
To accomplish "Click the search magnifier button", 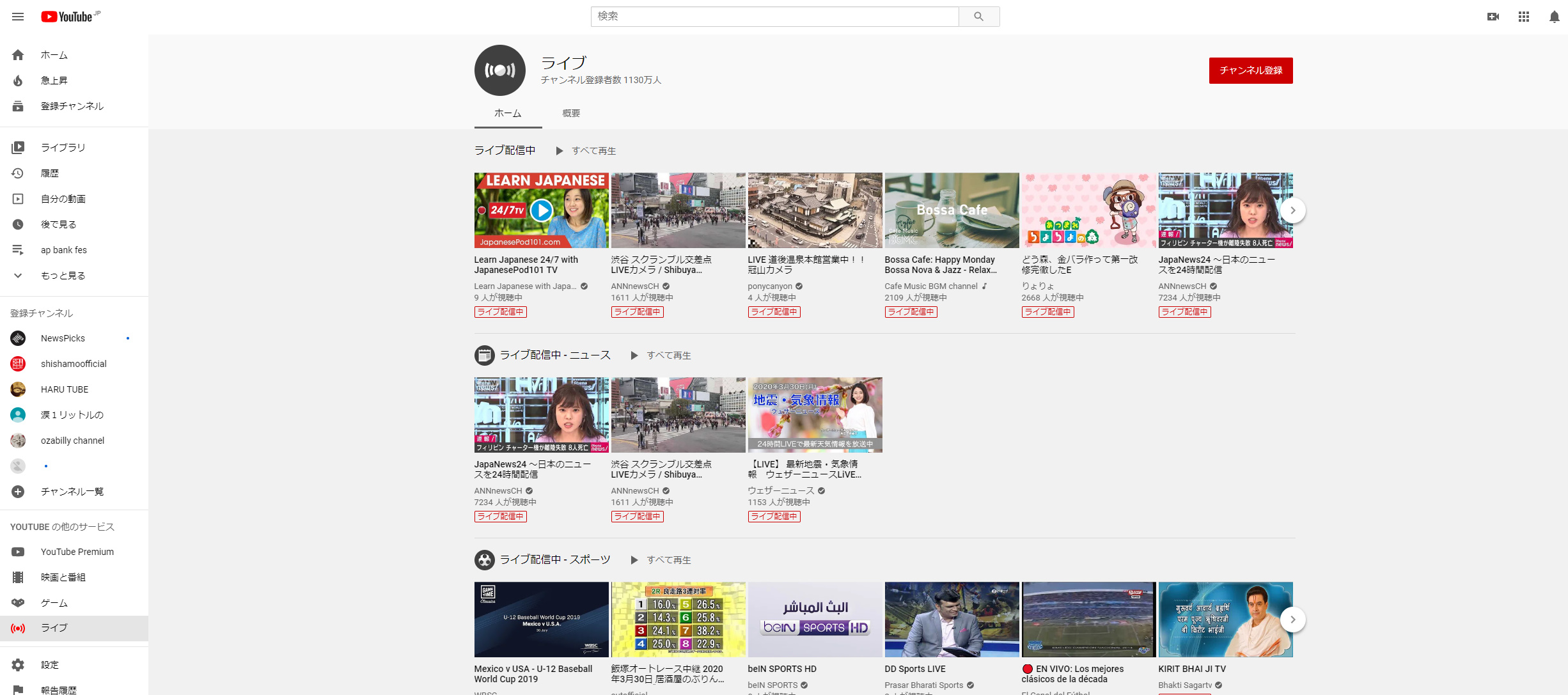I will tap(978, 17).
